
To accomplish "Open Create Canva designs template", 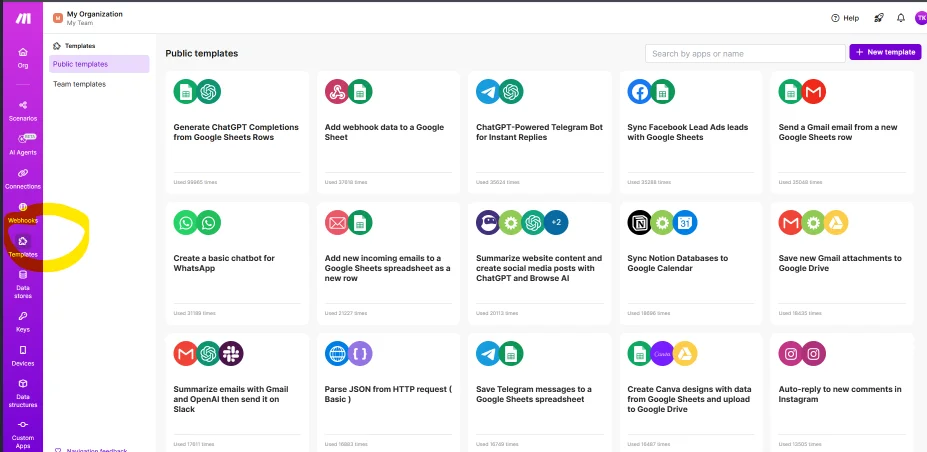I will 691,393.
